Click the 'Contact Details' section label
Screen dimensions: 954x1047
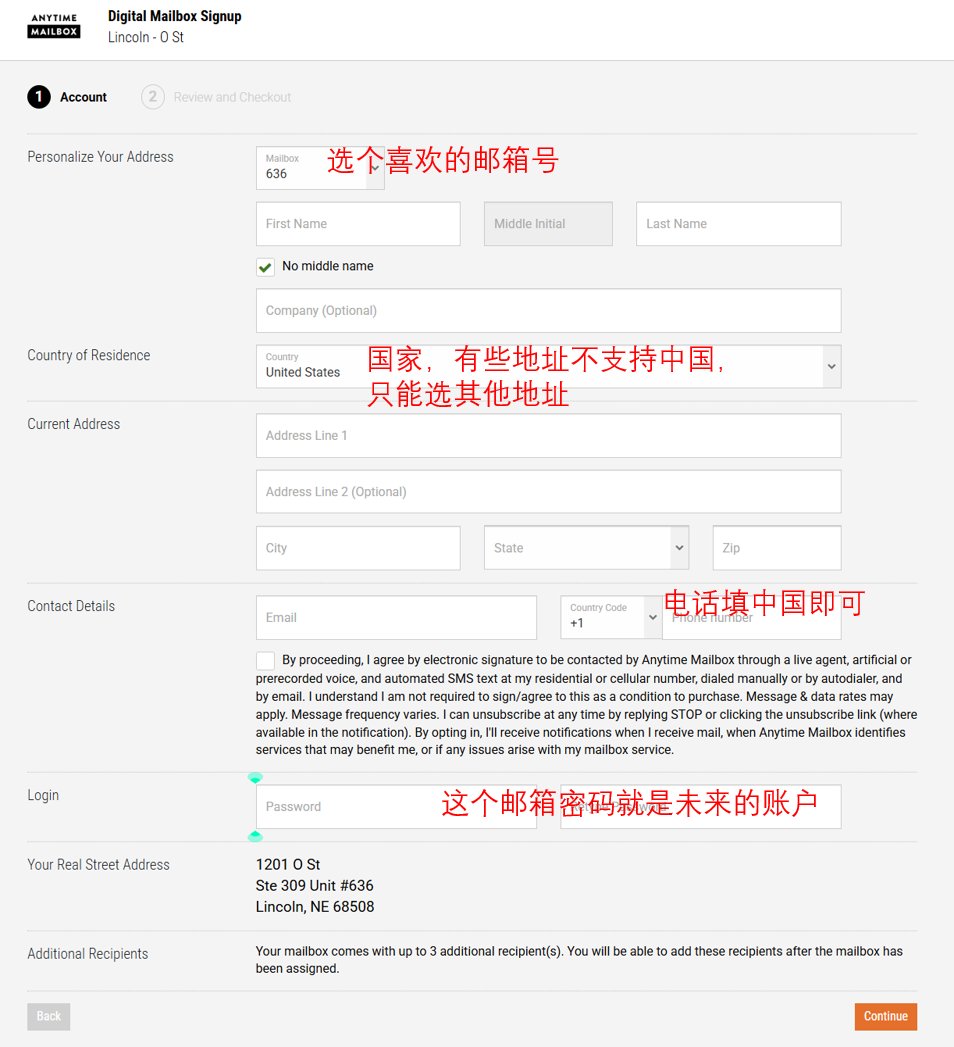(71, 606)
